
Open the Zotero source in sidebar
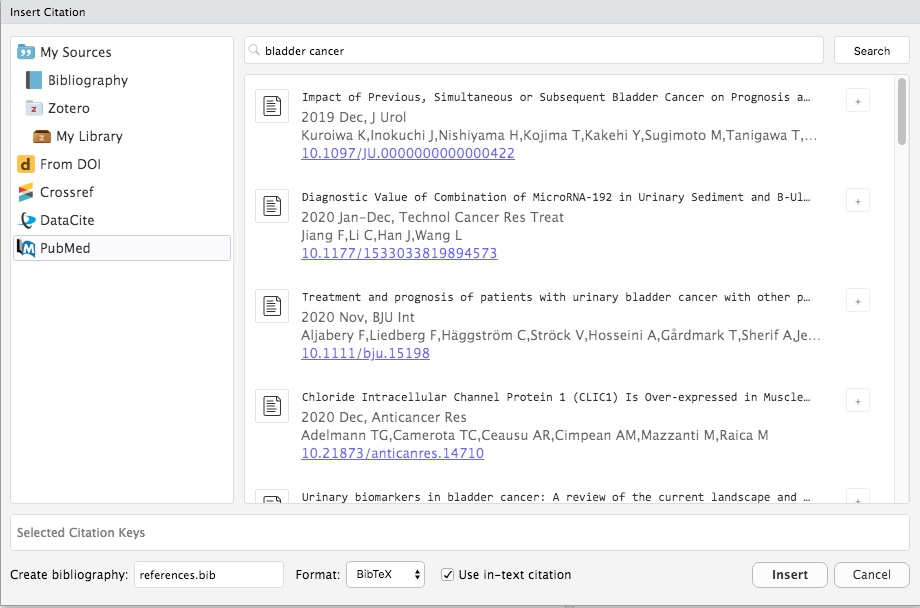click(x=68, y=108)
